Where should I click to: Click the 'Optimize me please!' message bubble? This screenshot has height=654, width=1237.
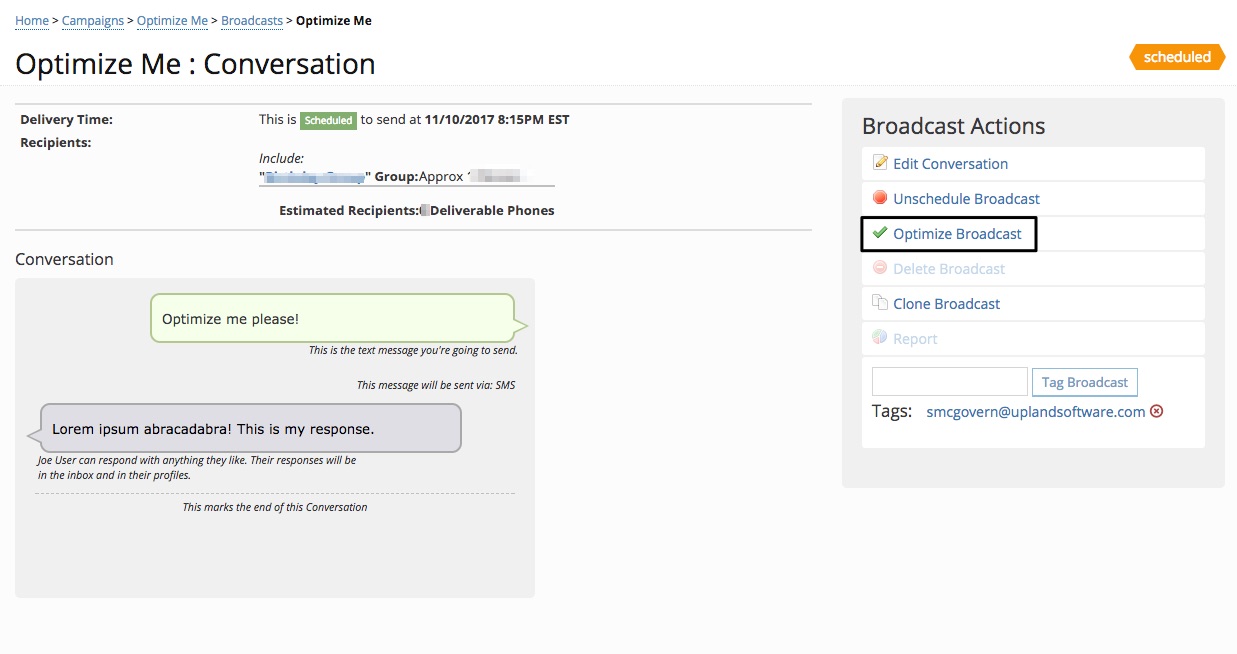coord(332,319)
